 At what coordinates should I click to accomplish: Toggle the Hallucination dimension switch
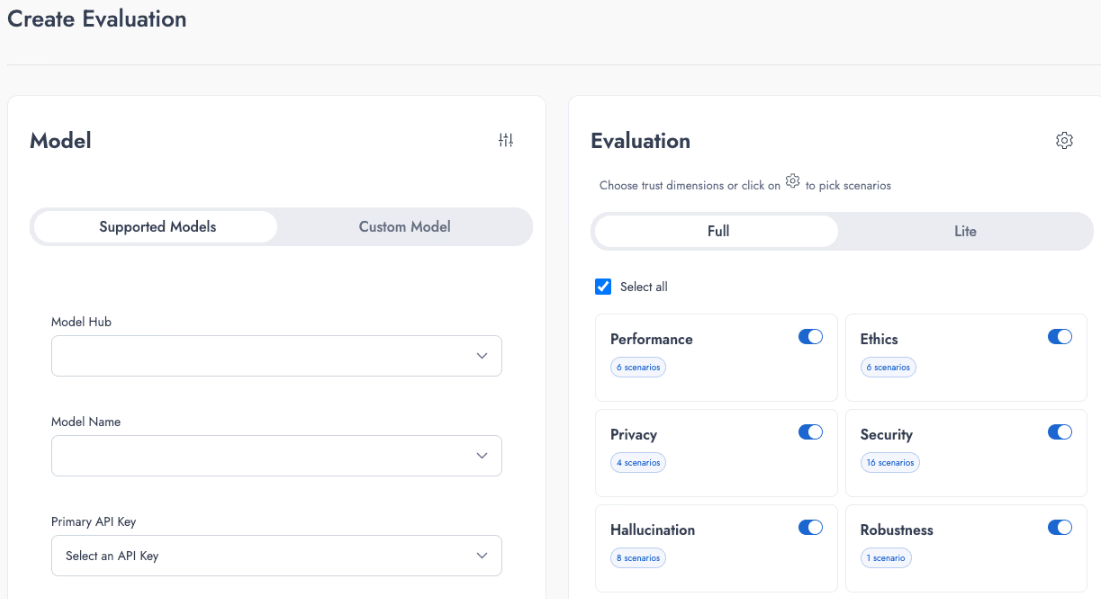[x=810, y=527]
